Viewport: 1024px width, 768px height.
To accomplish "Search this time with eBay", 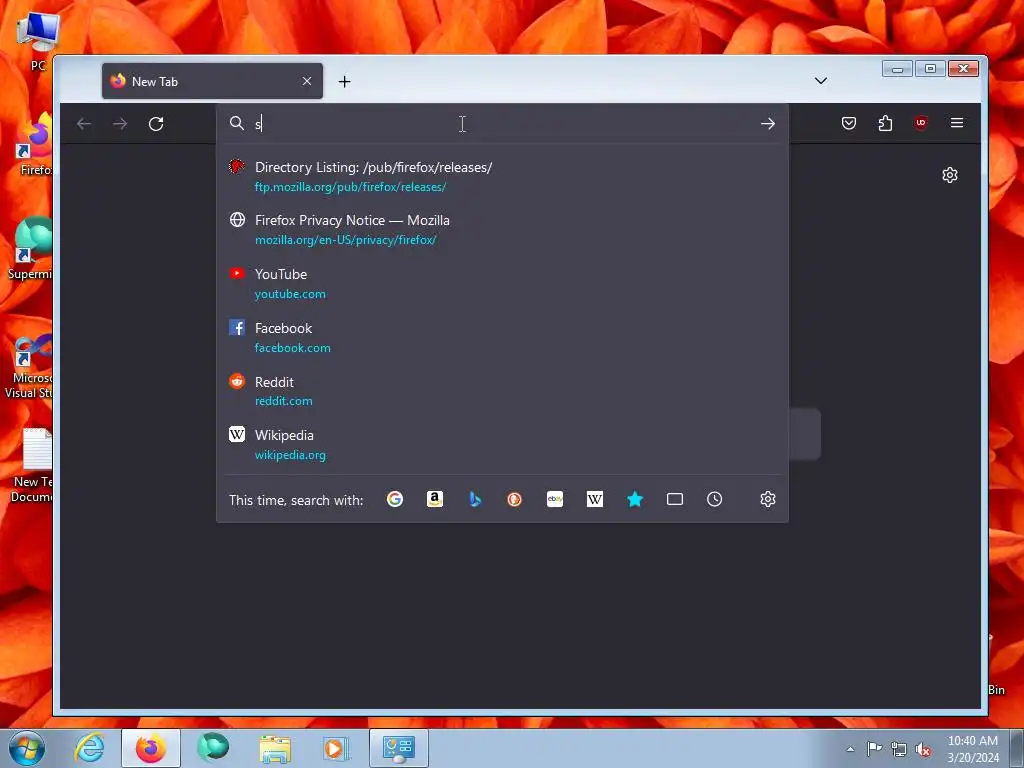I will pos(554,500).
